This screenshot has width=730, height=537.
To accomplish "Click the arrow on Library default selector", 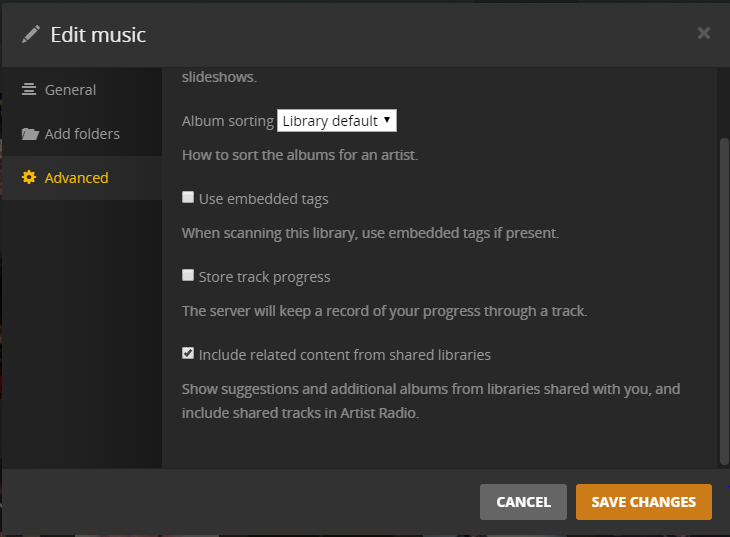I will tap(387, 120).
